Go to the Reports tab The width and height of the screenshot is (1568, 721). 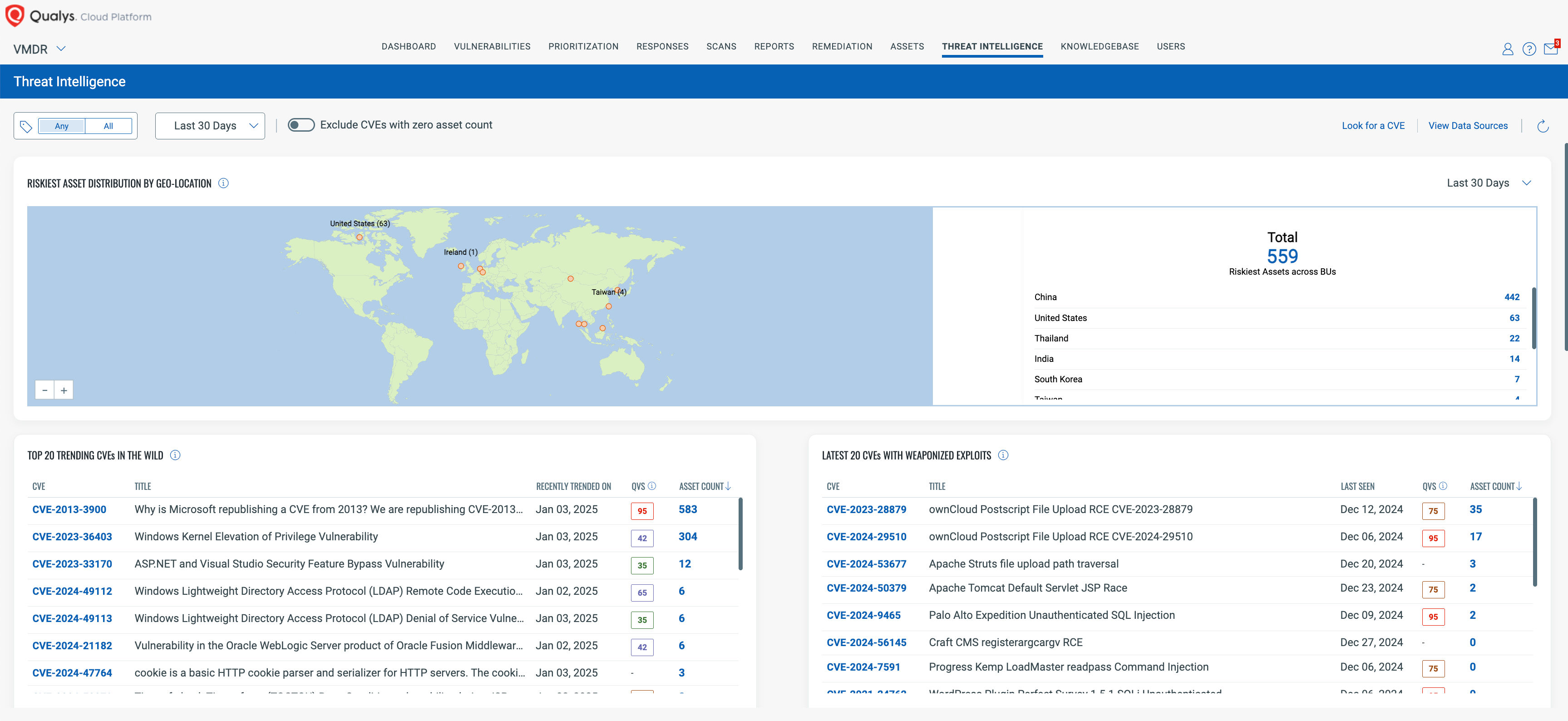pos(774,46)
